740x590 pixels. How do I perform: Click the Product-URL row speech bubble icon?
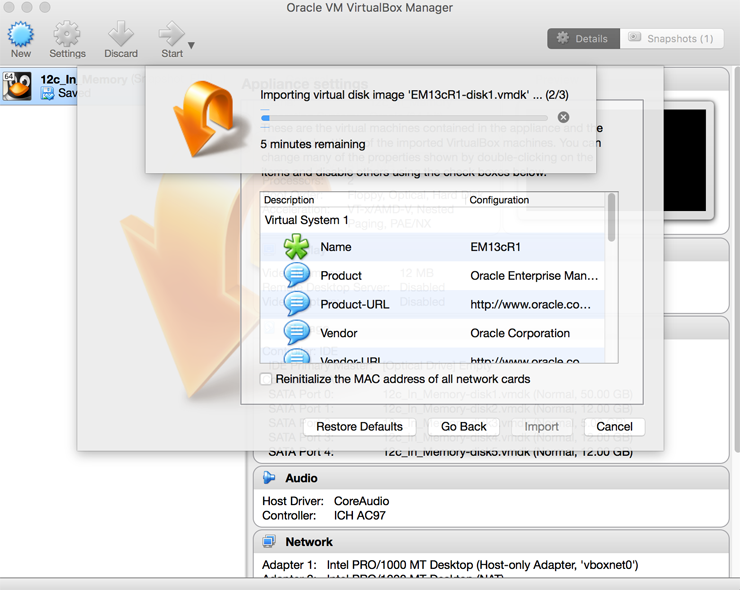click(x=296, y=304)
